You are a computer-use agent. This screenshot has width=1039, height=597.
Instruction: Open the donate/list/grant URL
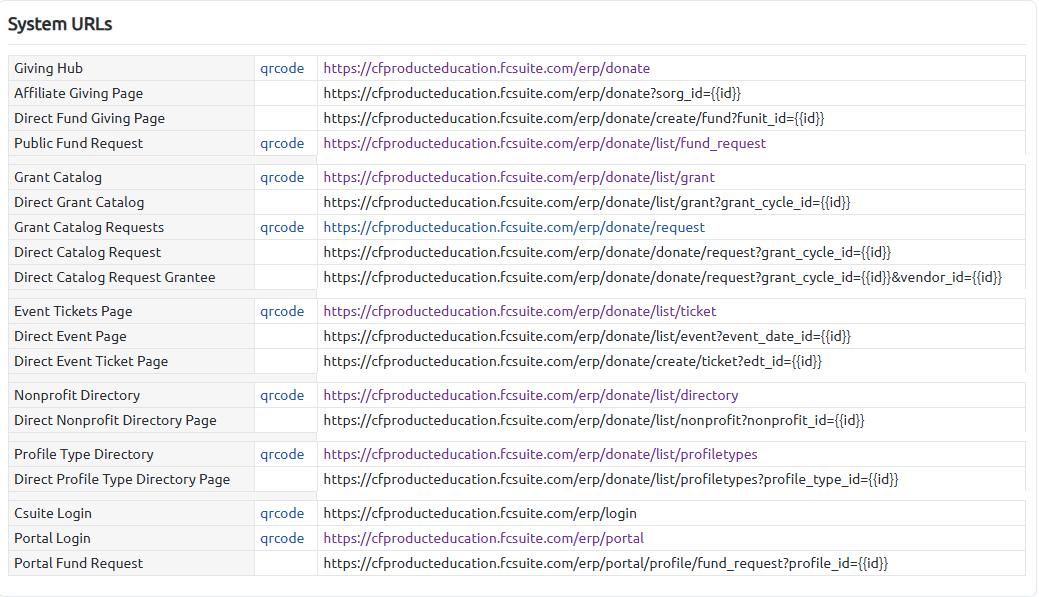519,177
